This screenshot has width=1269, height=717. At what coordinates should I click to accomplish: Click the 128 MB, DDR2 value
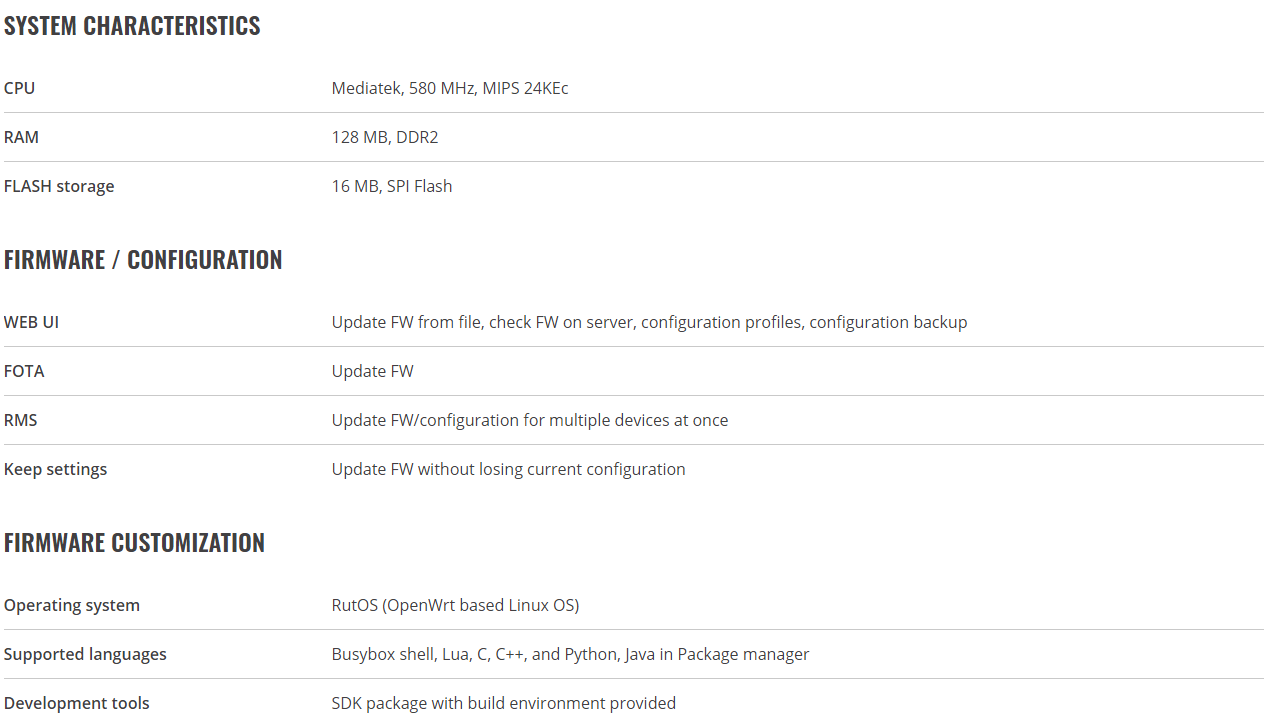click(385, 137)
